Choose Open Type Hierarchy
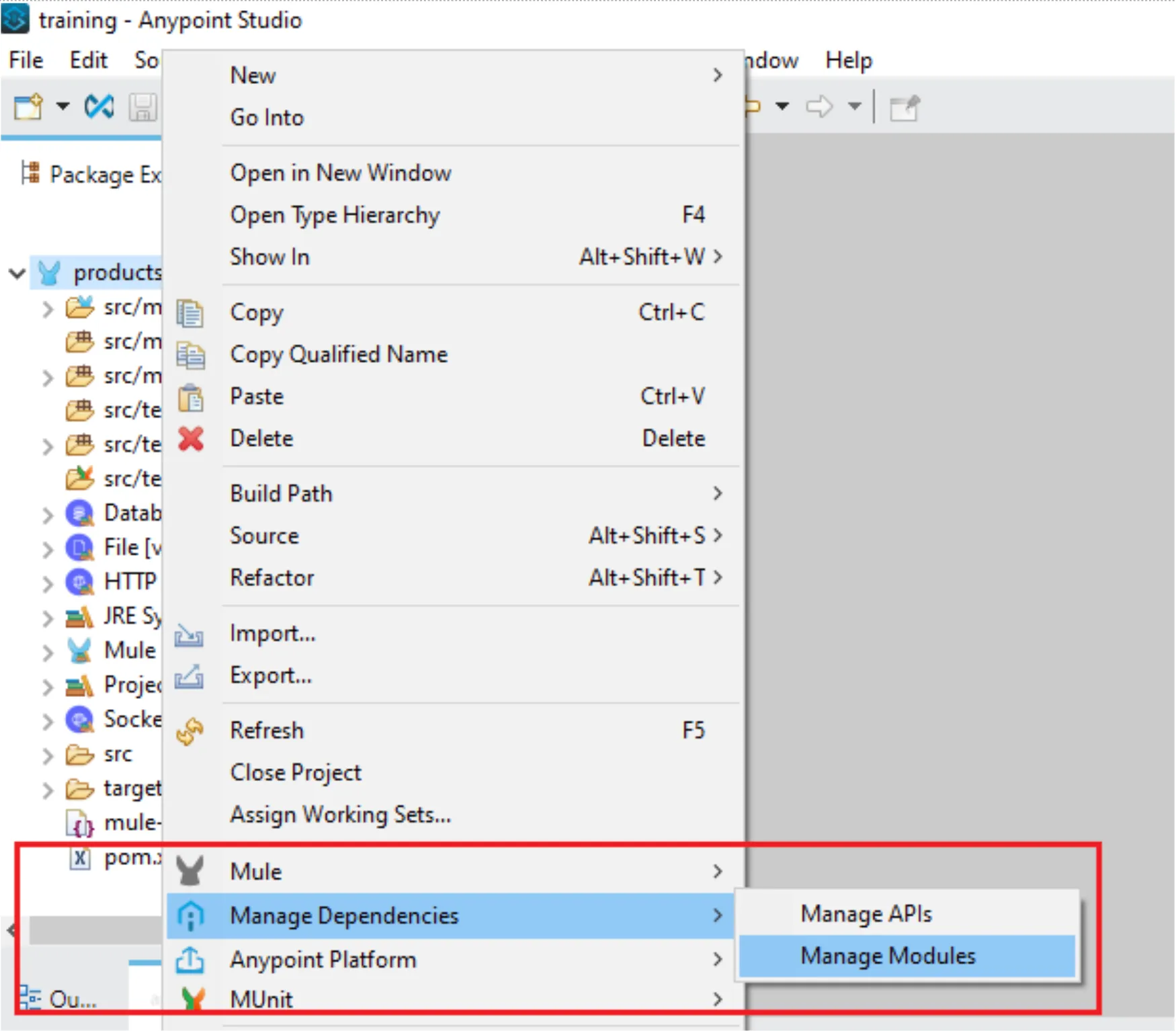This screenshot has height=1031, width=1176. click(454, 215)
